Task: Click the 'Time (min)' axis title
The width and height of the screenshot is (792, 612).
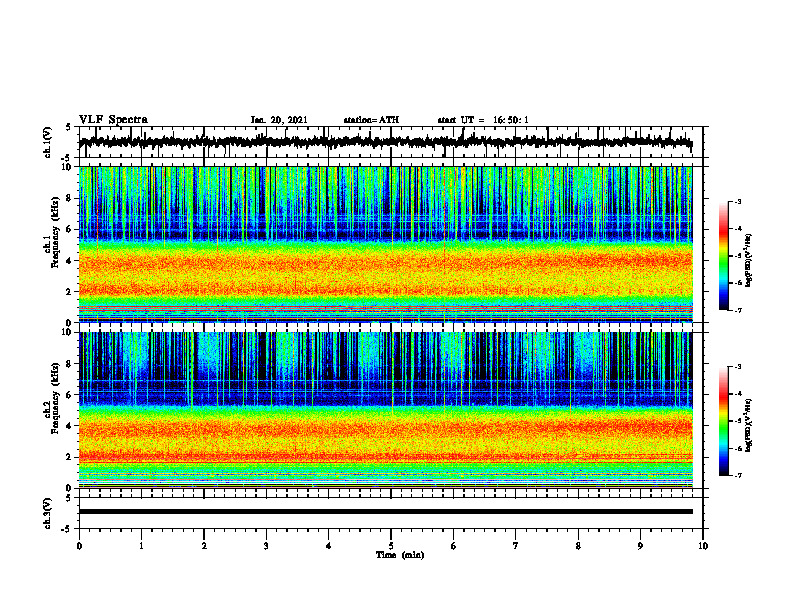Action: pos(400,555)
